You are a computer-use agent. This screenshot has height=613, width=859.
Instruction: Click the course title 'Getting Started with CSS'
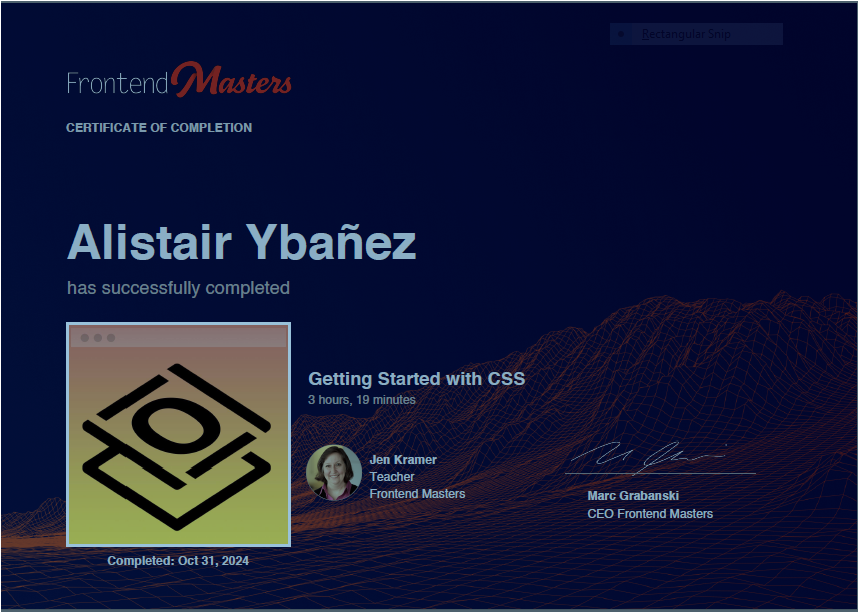416,379
